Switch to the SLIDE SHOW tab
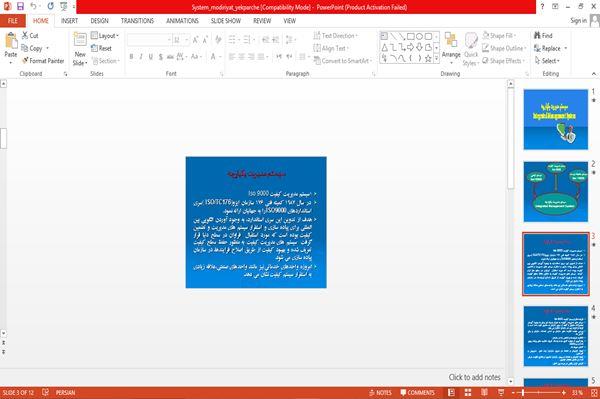The image size is (600, 399). pyautogui.click(x=226, y=21)
